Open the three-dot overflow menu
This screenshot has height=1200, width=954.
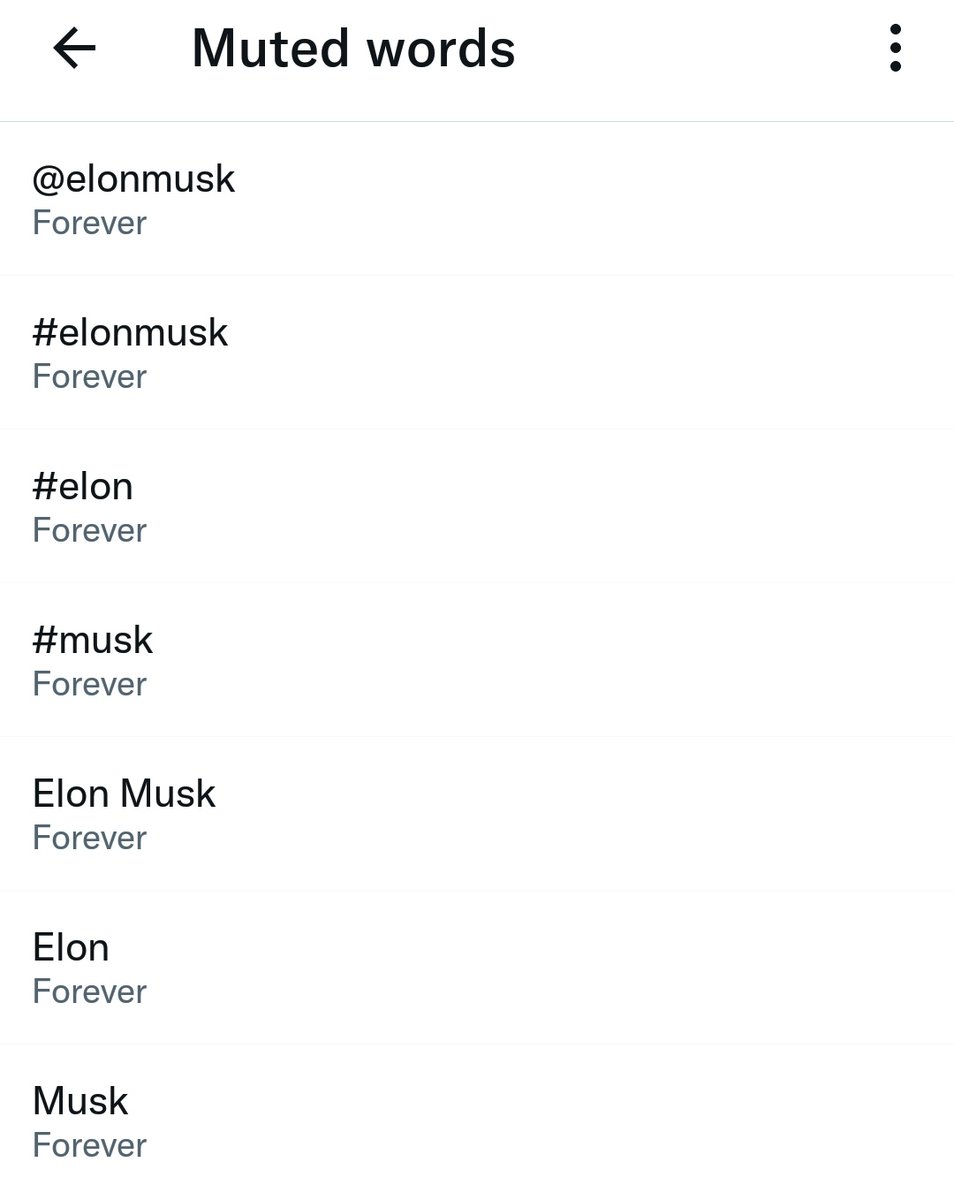[895, 48]
